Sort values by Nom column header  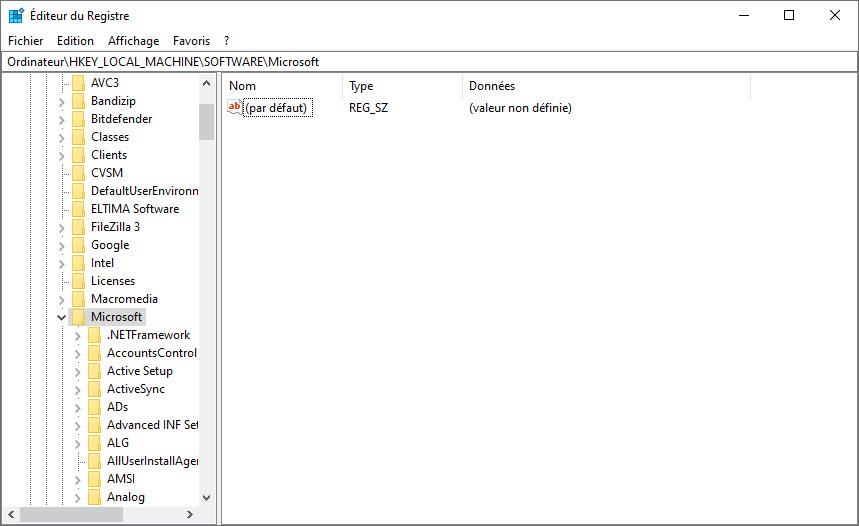pos(283,86)
